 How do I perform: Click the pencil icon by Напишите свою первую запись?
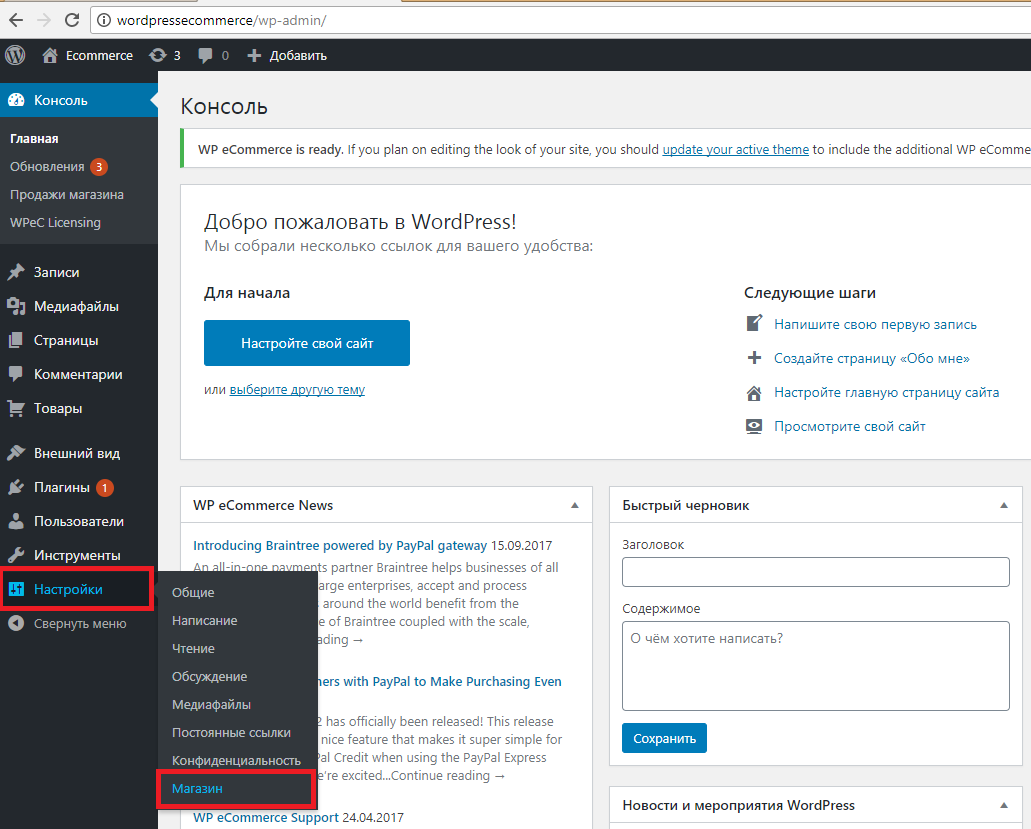754,323
